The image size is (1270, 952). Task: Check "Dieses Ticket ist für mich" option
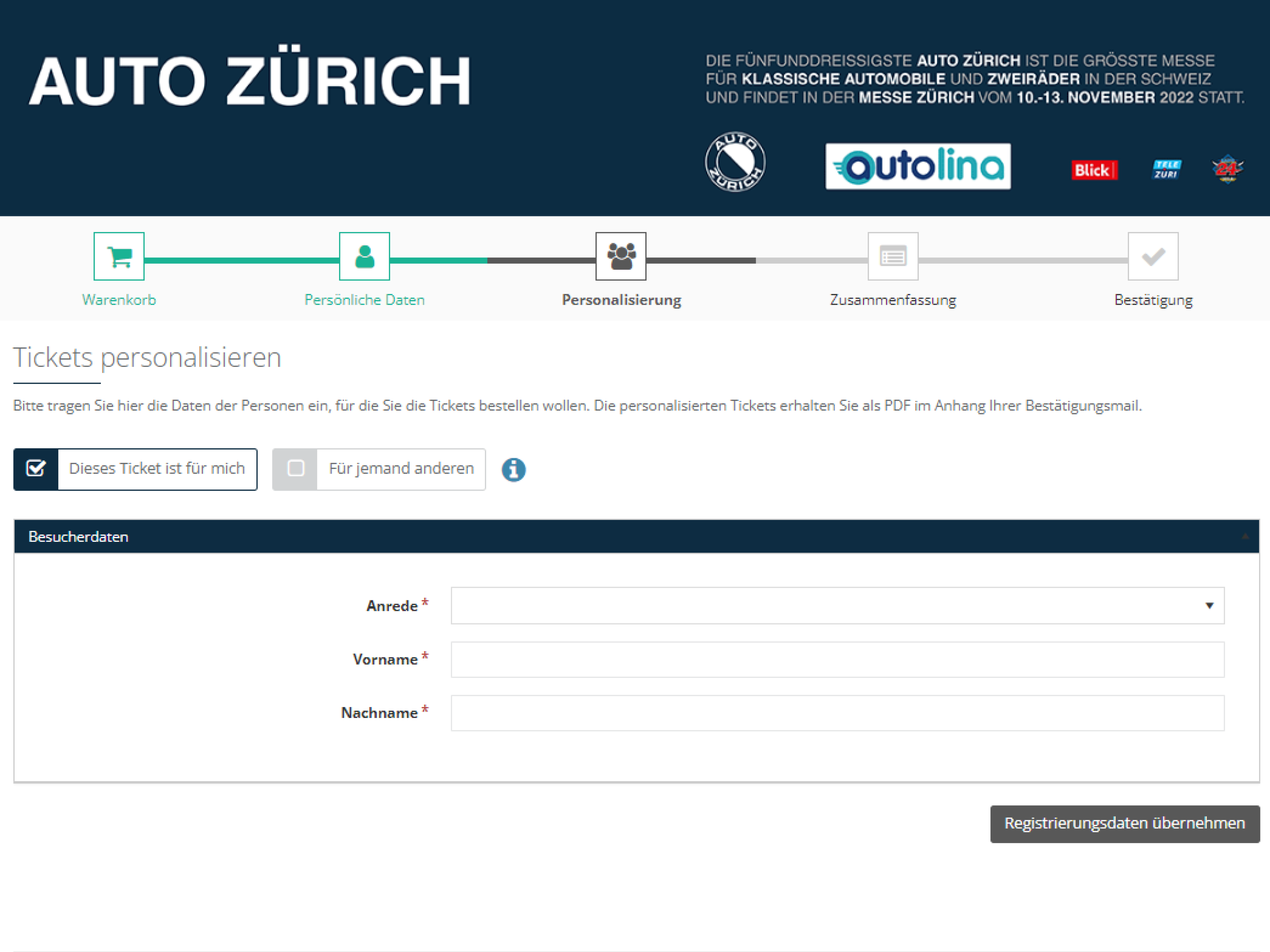coord(136,469)
